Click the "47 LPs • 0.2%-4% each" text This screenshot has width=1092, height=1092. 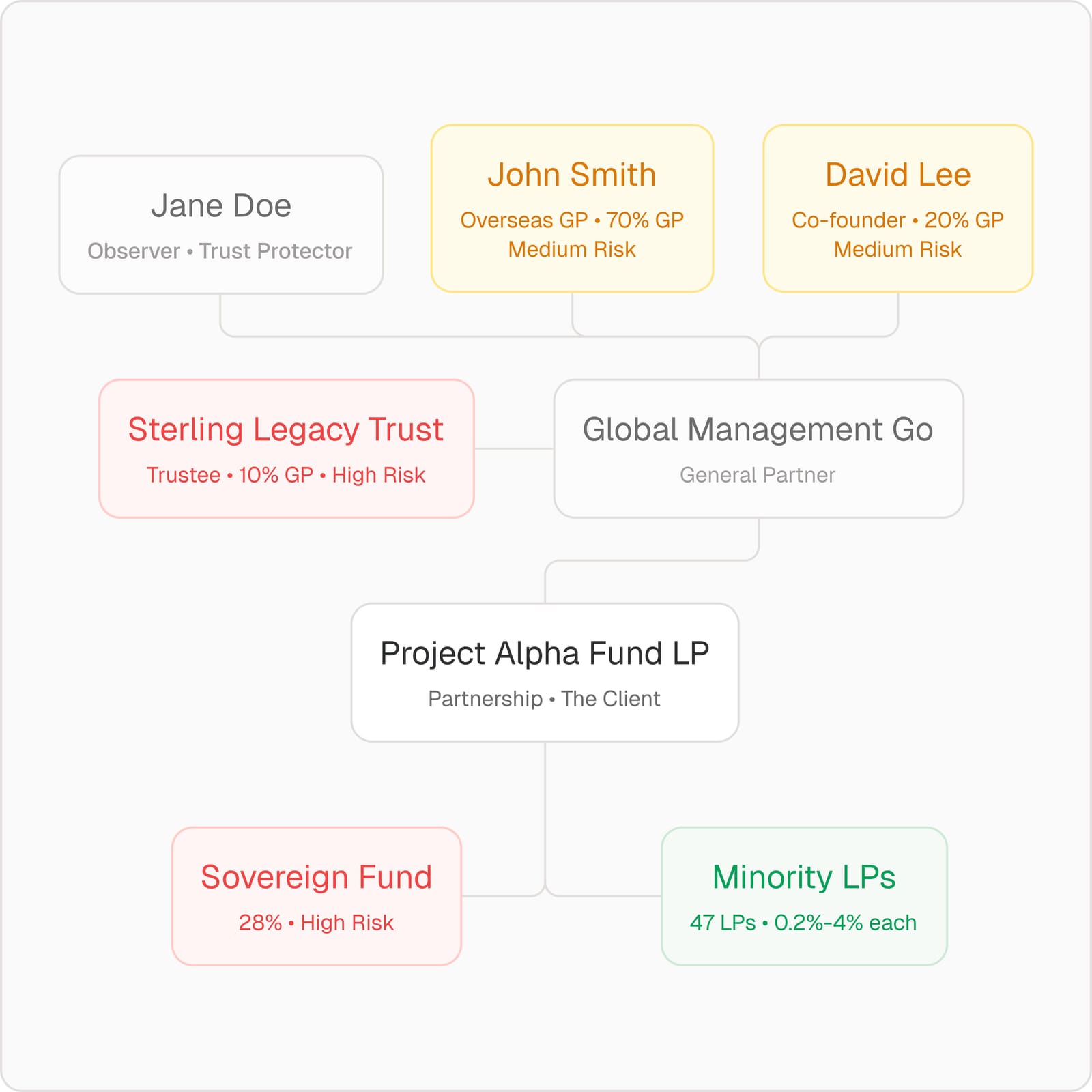click(x=803, y=923)
